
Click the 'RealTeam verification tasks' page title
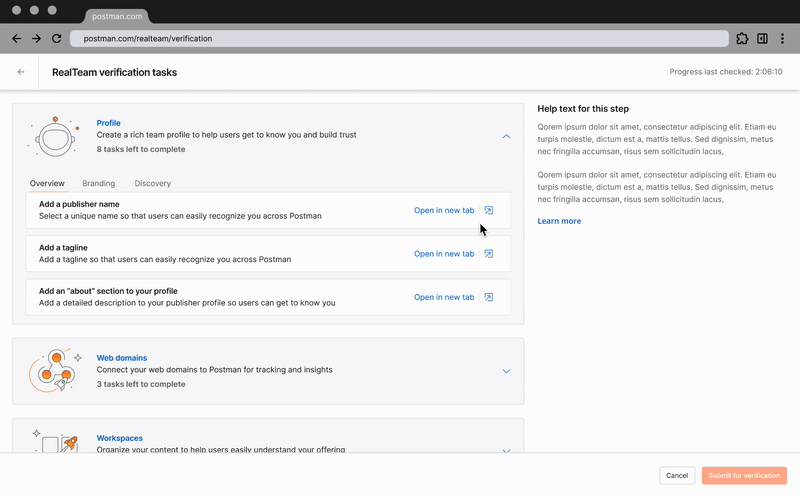coord(114,72)
